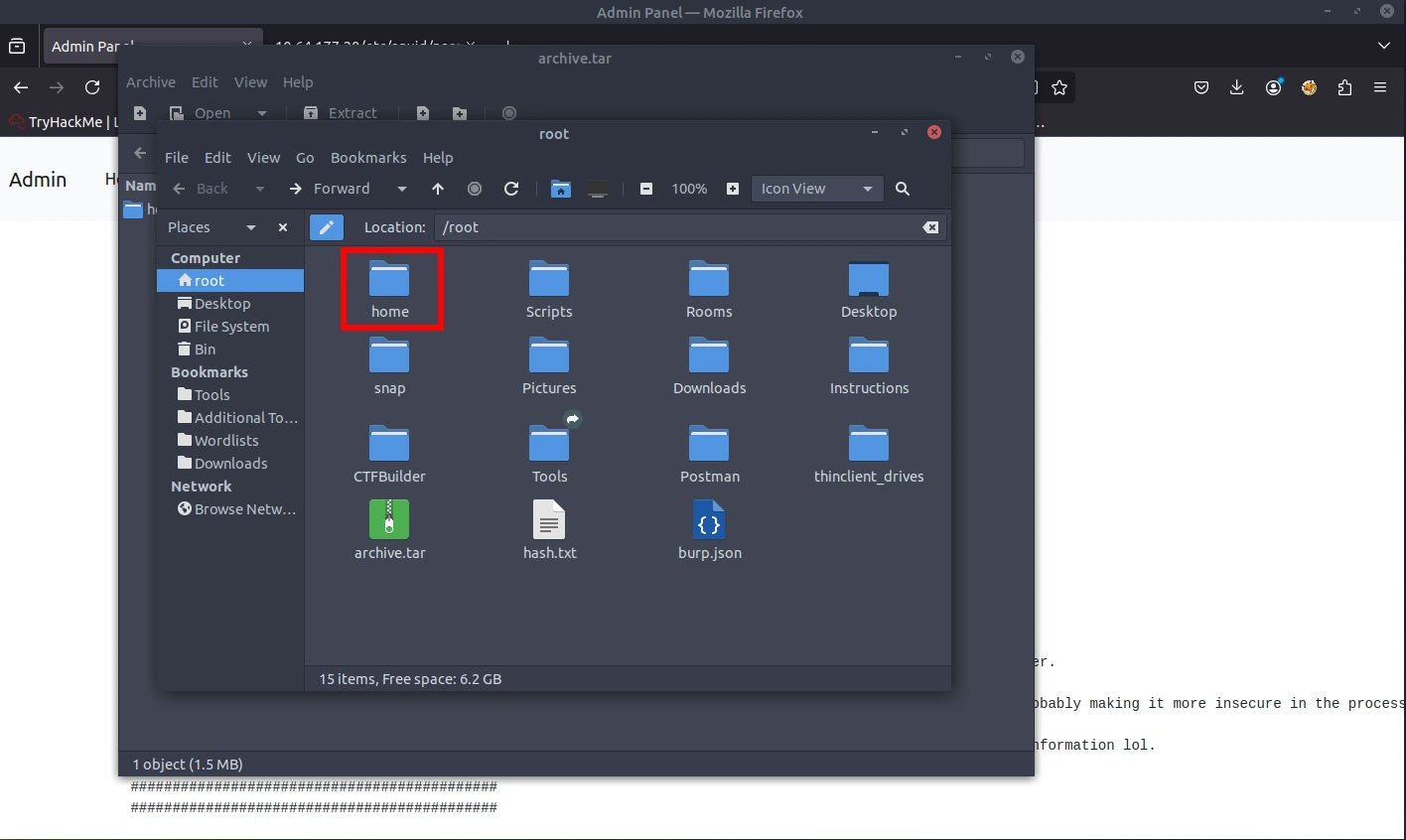This screenshot has height=840, width=1406.
Task: Close the Places sidebar pane
Action: (283, 227)
